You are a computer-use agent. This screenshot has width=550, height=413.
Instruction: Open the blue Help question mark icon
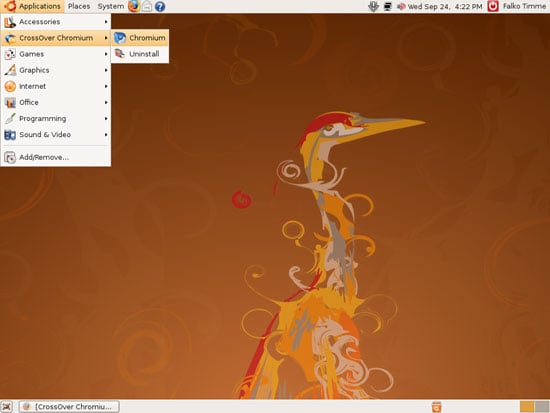160,6
